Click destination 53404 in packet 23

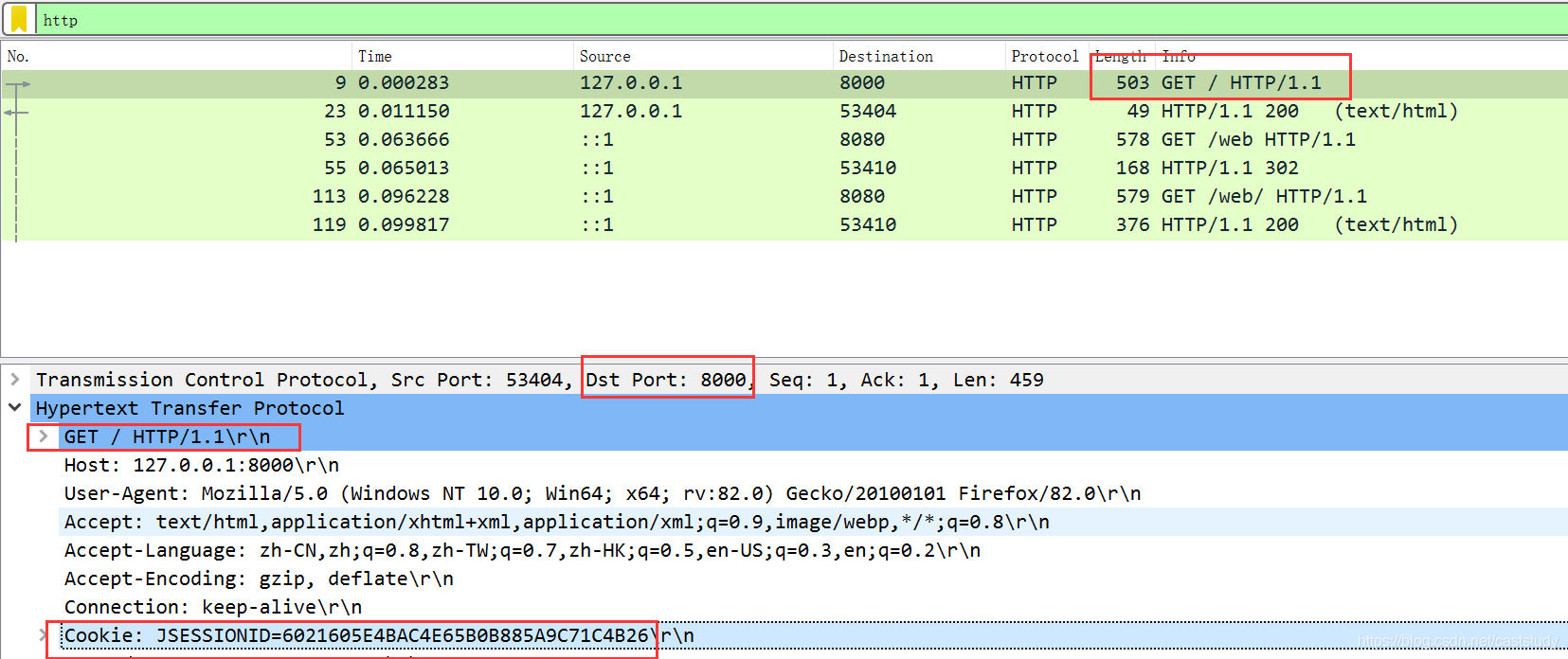[868, 112]
